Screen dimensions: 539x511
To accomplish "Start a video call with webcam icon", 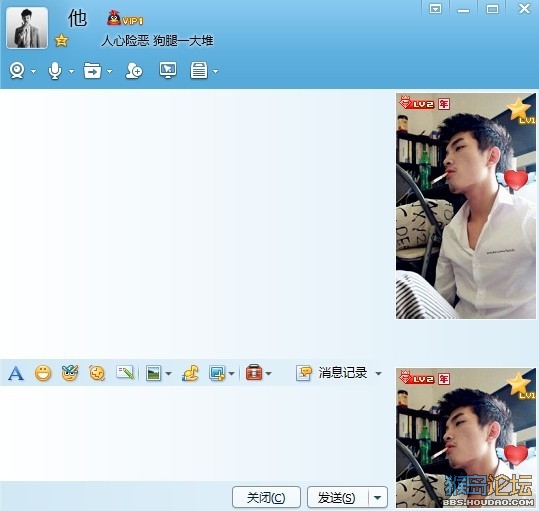I will tap(17, 71).
